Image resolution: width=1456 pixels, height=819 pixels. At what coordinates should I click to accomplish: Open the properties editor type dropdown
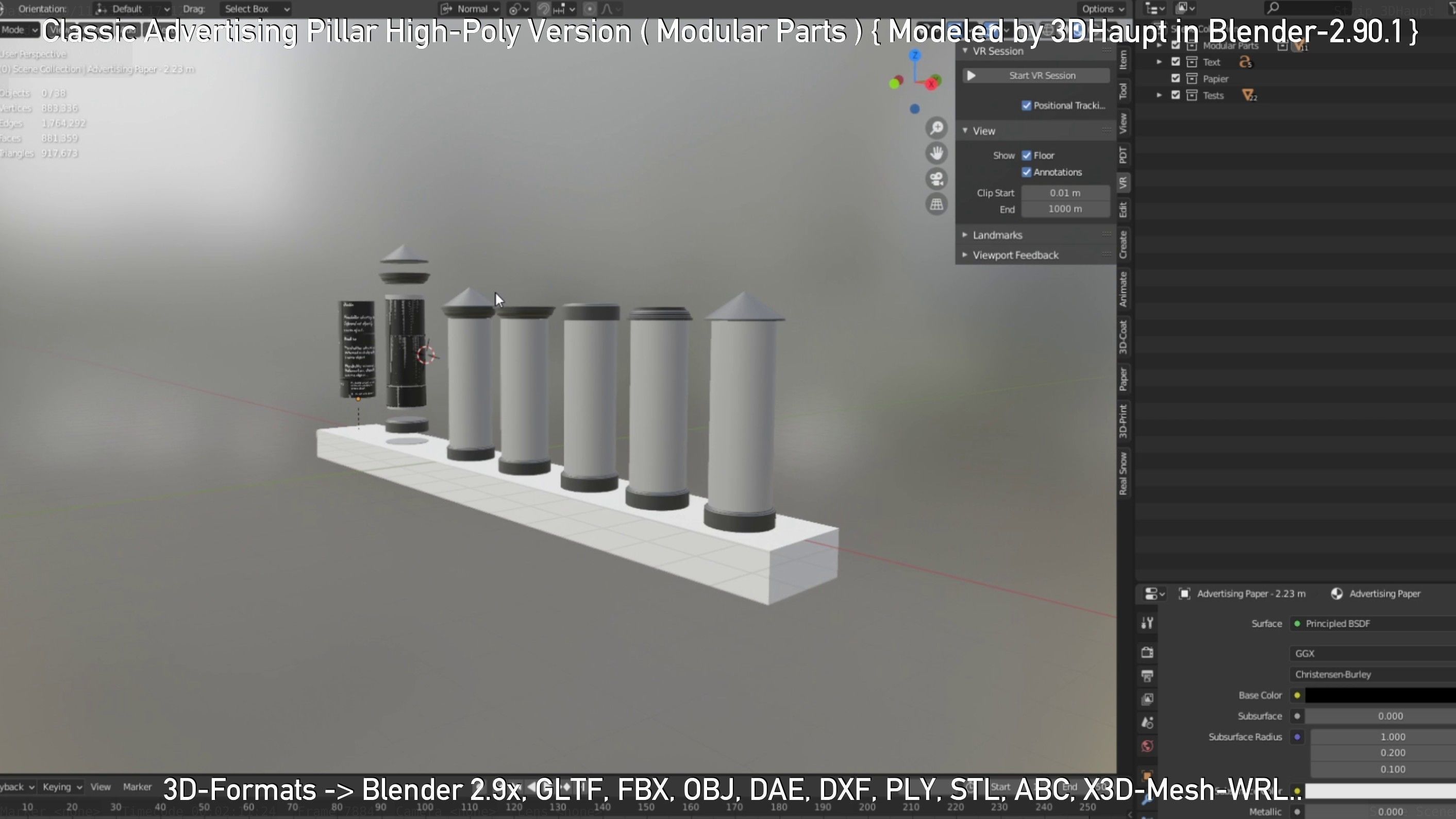coord(1154,593)
